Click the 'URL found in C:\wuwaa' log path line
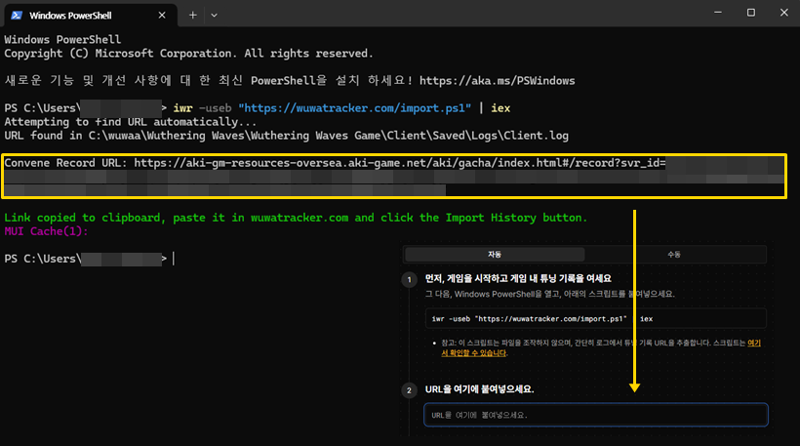800x446 pixels. (286, 136)
